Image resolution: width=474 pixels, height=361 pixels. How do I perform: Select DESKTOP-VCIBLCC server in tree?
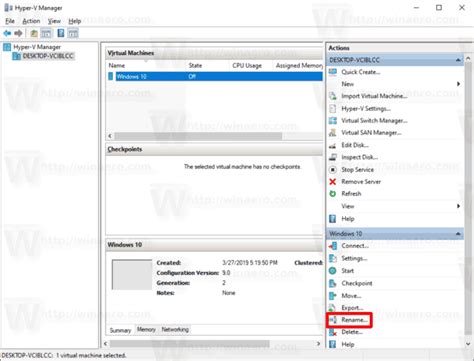(x=47, y=56)
